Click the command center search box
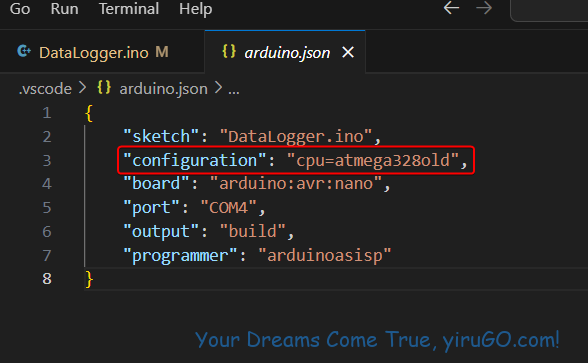Viewport: 588px width, 363px height. coord(549,10)
